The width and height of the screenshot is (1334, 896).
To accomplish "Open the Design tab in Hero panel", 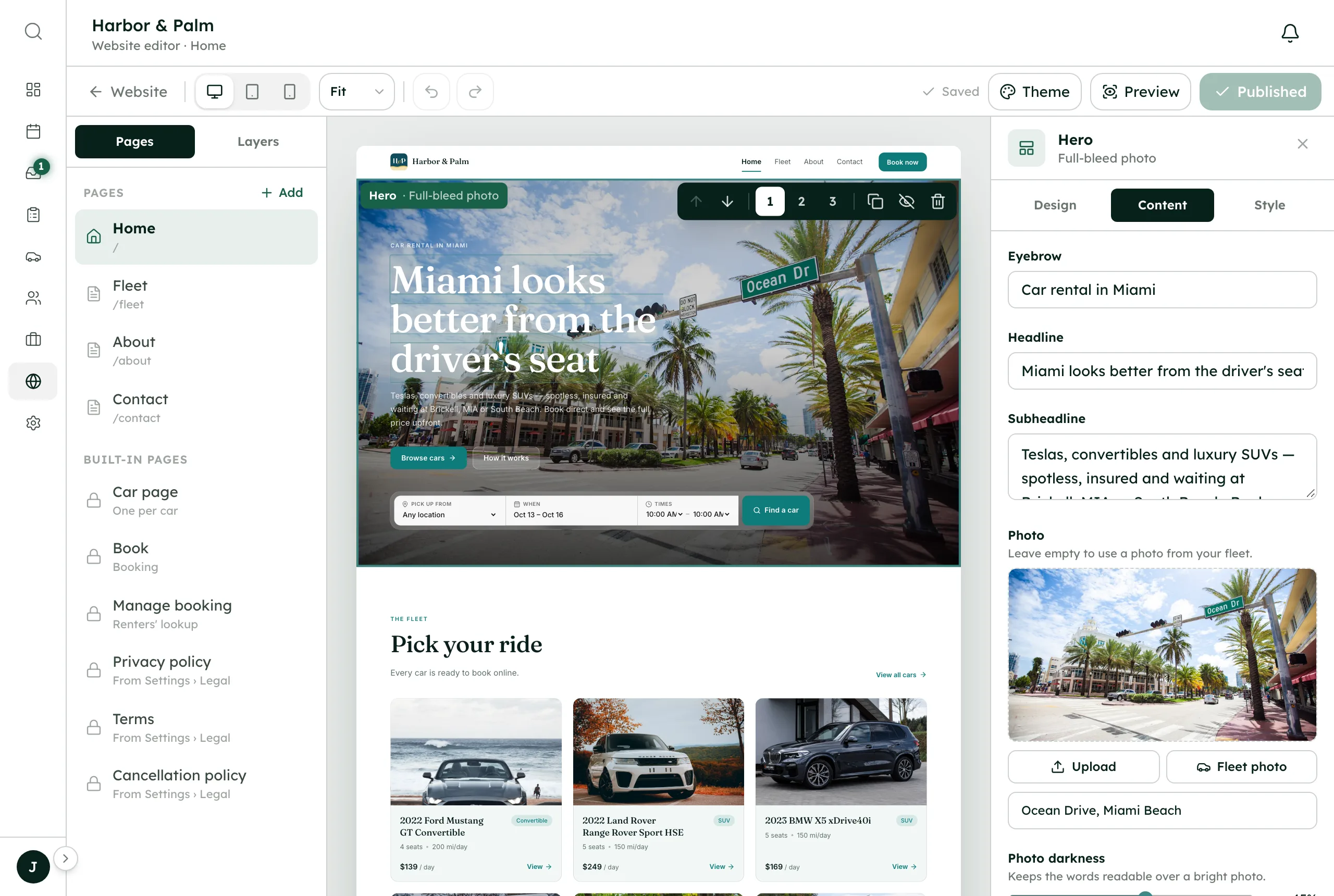I will [x=1055, y=205].
